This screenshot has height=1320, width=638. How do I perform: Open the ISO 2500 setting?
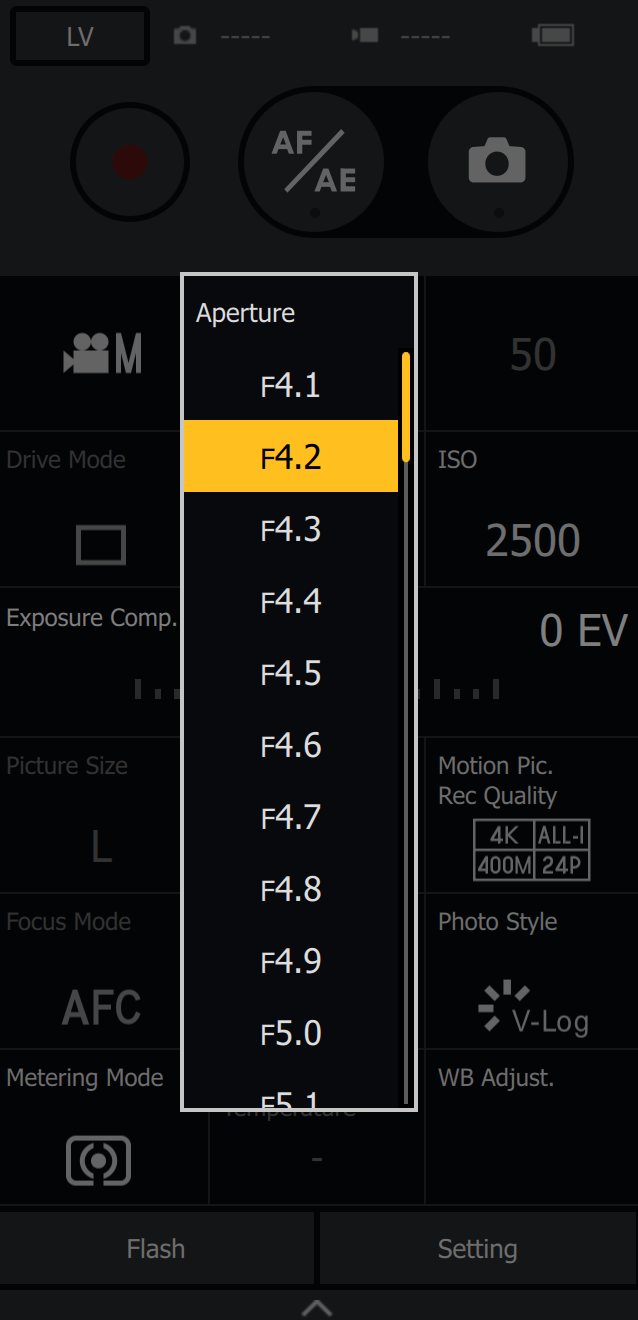(x=532, y=541)
